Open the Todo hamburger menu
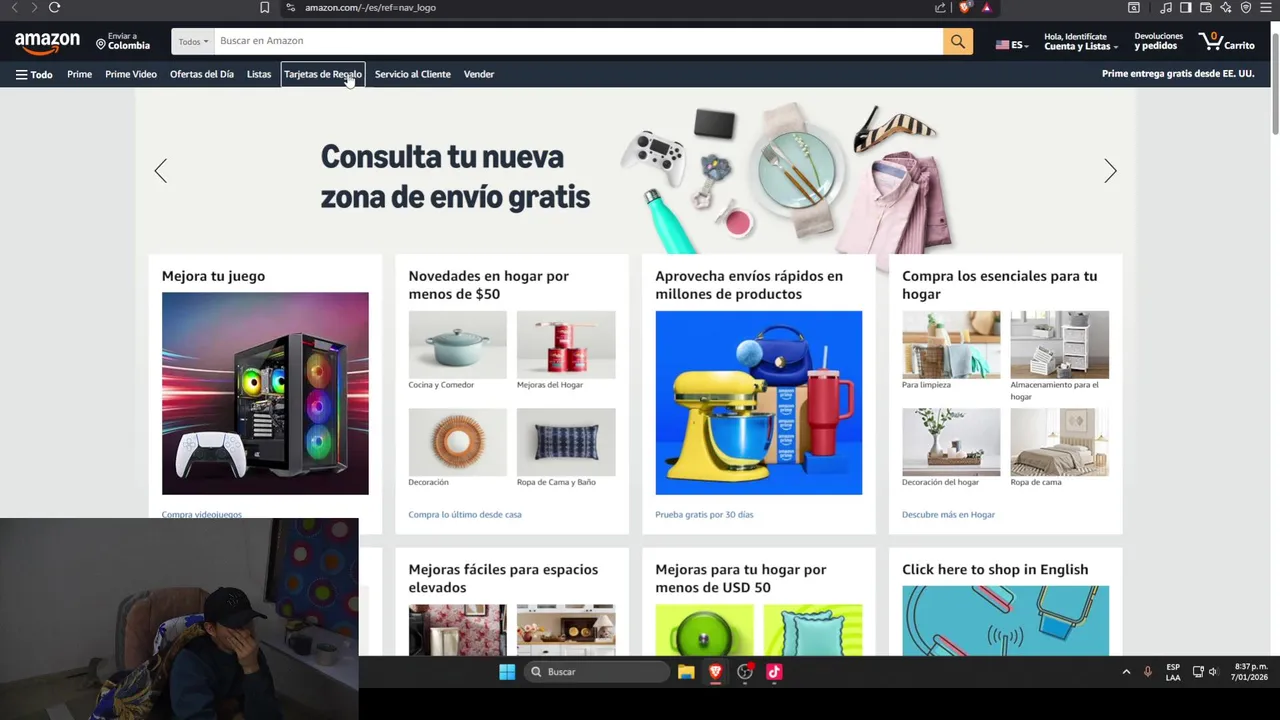This screenshot has height=720, width=1280. 33,74
